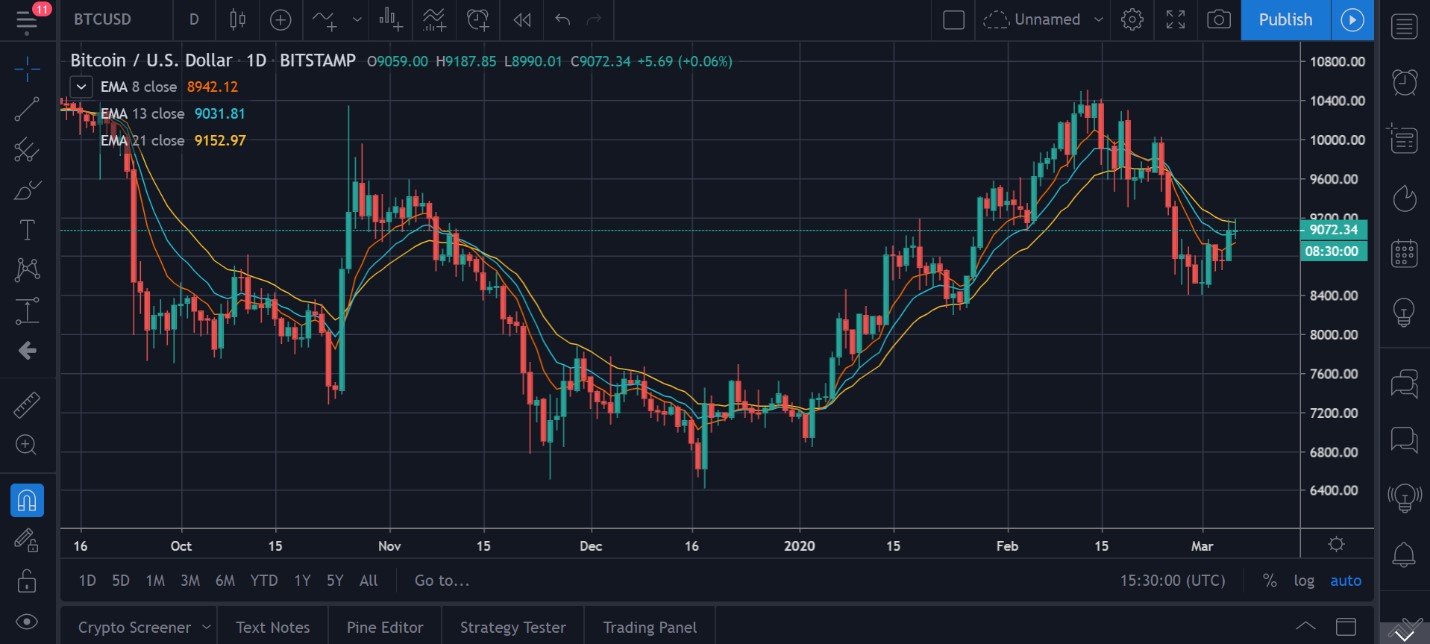
Task: Toggle auto scaling of the chart
Action: pyautogui.click(x=1346, y=580)
